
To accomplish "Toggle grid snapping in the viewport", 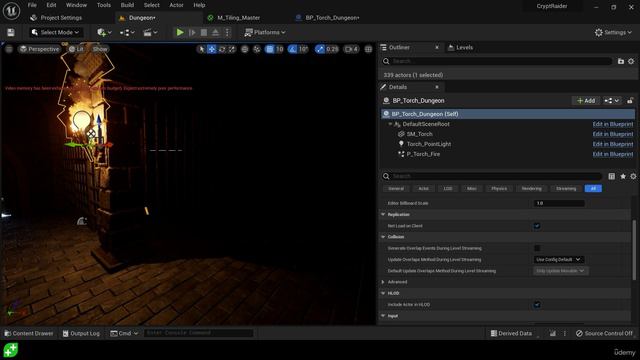I will 269,49.
